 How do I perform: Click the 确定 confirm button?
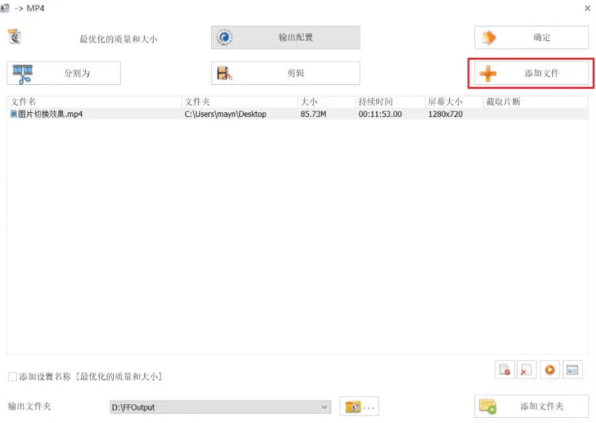coord(531,37)
